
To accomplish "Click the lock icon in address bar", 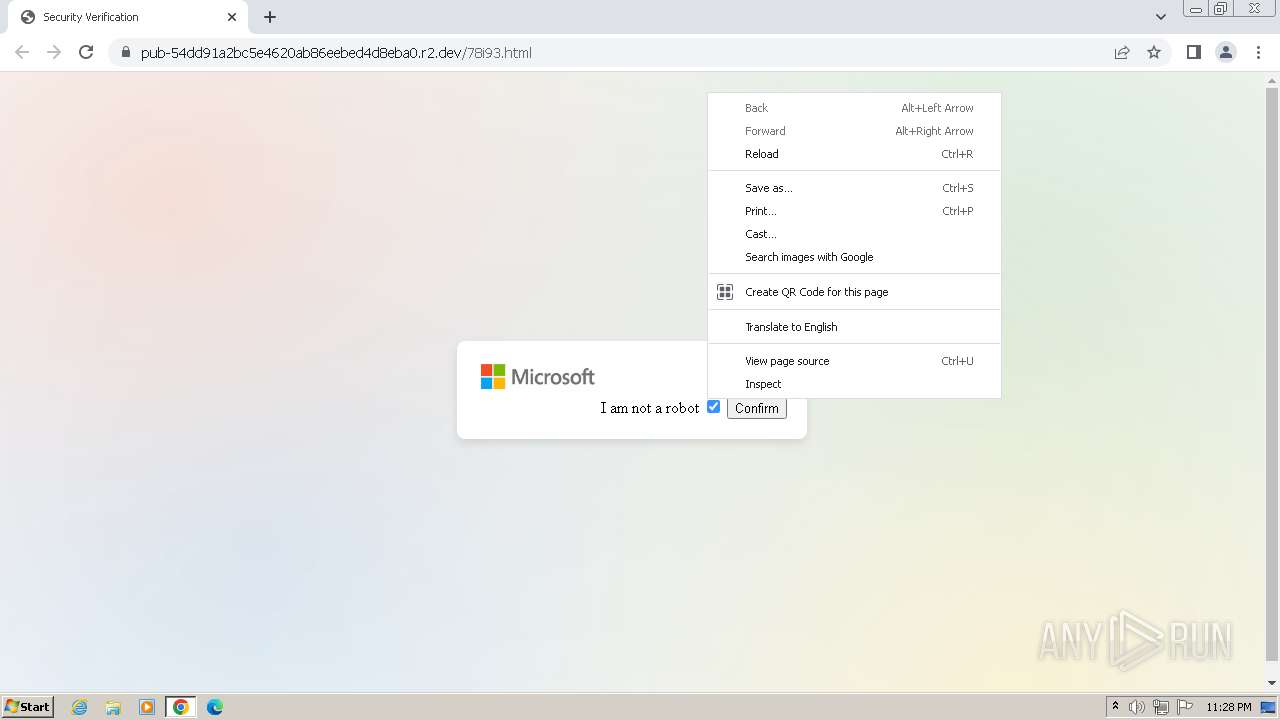I will [x=126, y=52].
